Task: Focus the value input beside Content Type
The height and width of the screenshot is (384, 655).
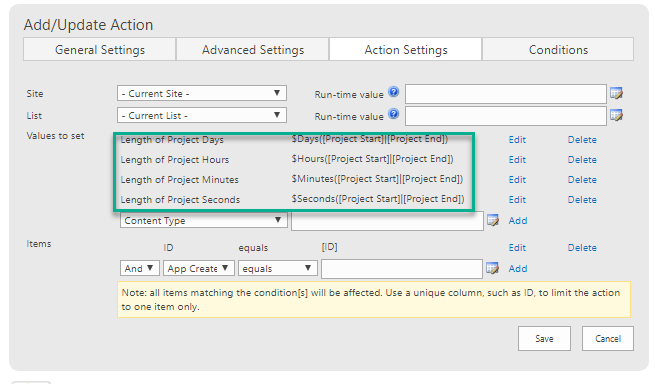Action: click(387, 221)
